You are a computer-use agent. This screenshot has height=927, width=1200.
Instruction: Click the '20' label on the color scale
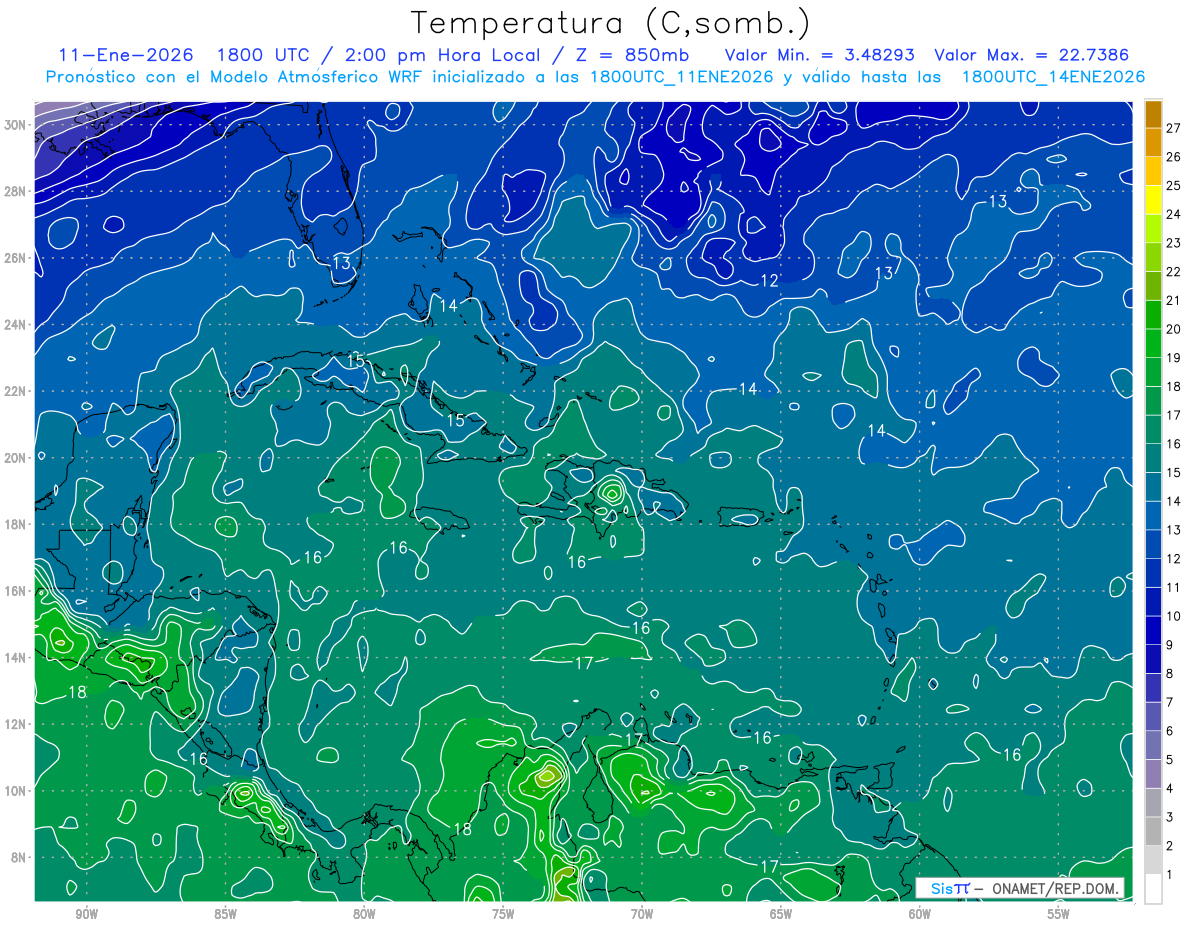point(1174,329)
